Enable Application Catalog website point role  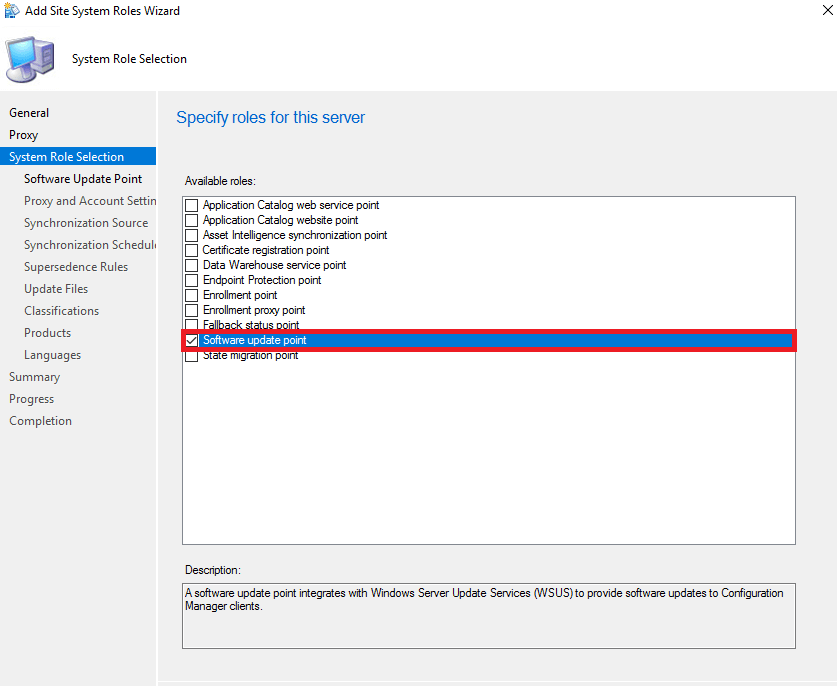click(190, 219)
